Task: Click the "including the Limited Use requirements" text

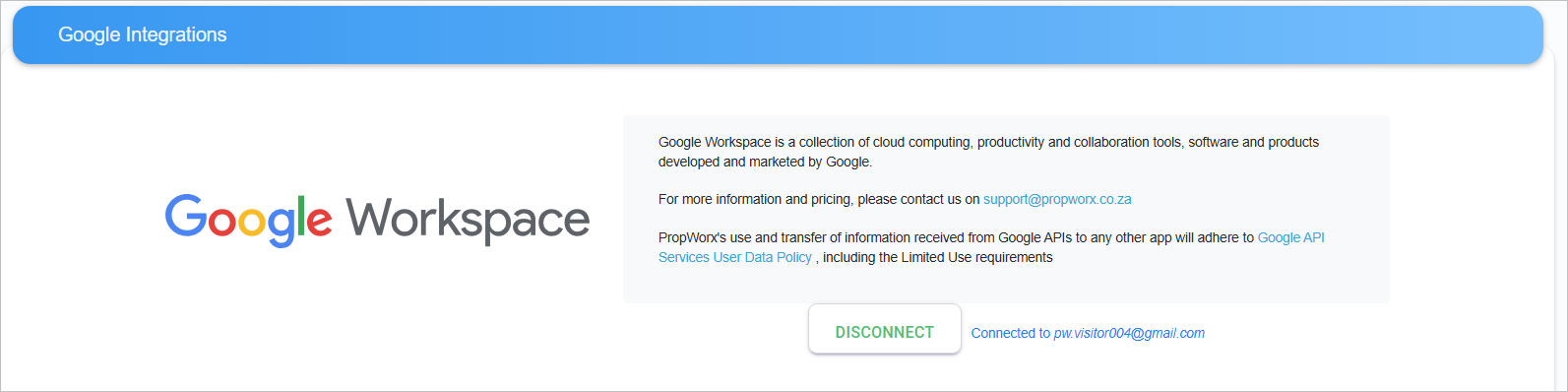Action: pyautogui.click(x=938, y=257)
